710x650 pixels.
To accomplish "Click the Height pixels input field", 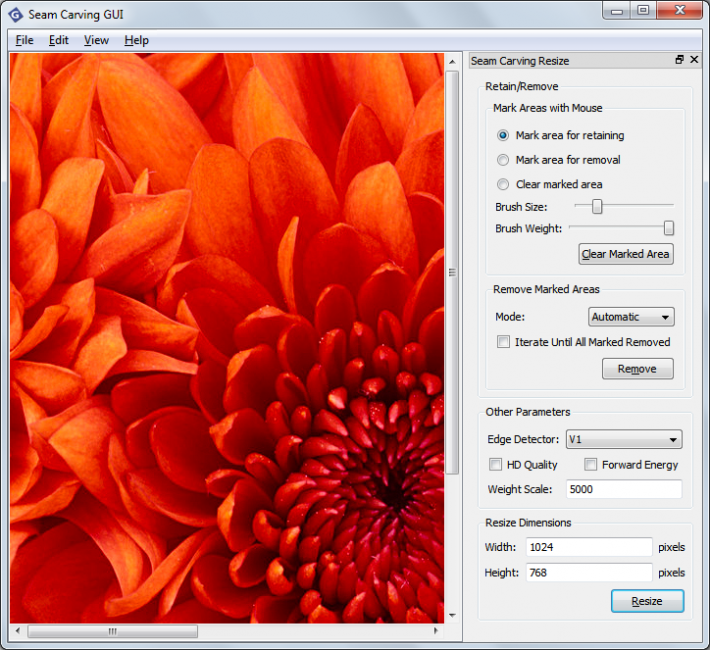I will (x=589, y=573).
